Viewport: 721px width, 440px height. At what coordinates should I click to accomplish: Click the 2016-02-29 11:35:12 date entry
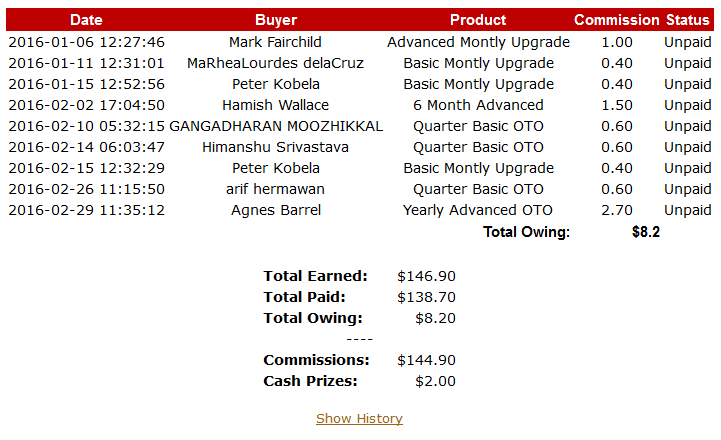click(x=86, y=210)
